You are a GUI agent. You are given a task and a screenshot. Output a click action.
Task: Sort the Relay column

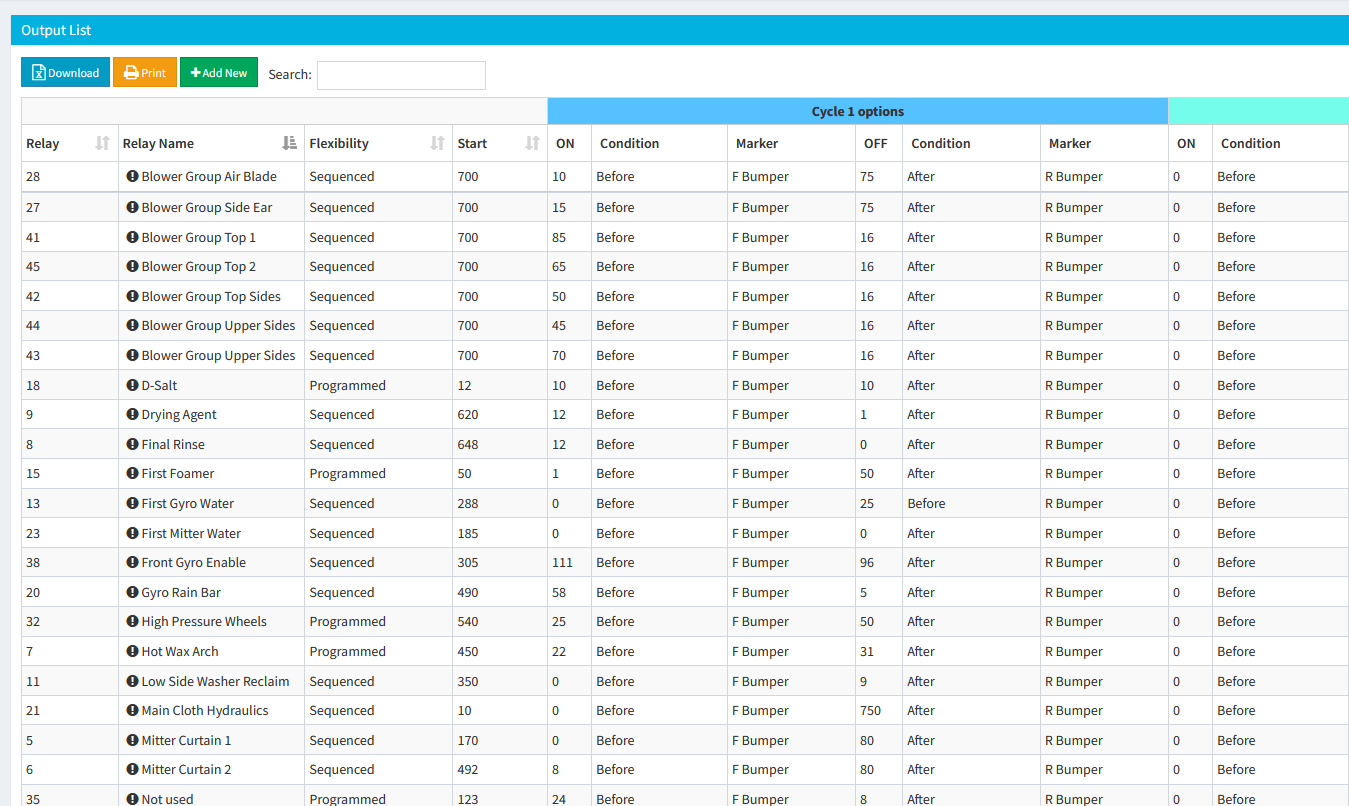coord(100,143)
